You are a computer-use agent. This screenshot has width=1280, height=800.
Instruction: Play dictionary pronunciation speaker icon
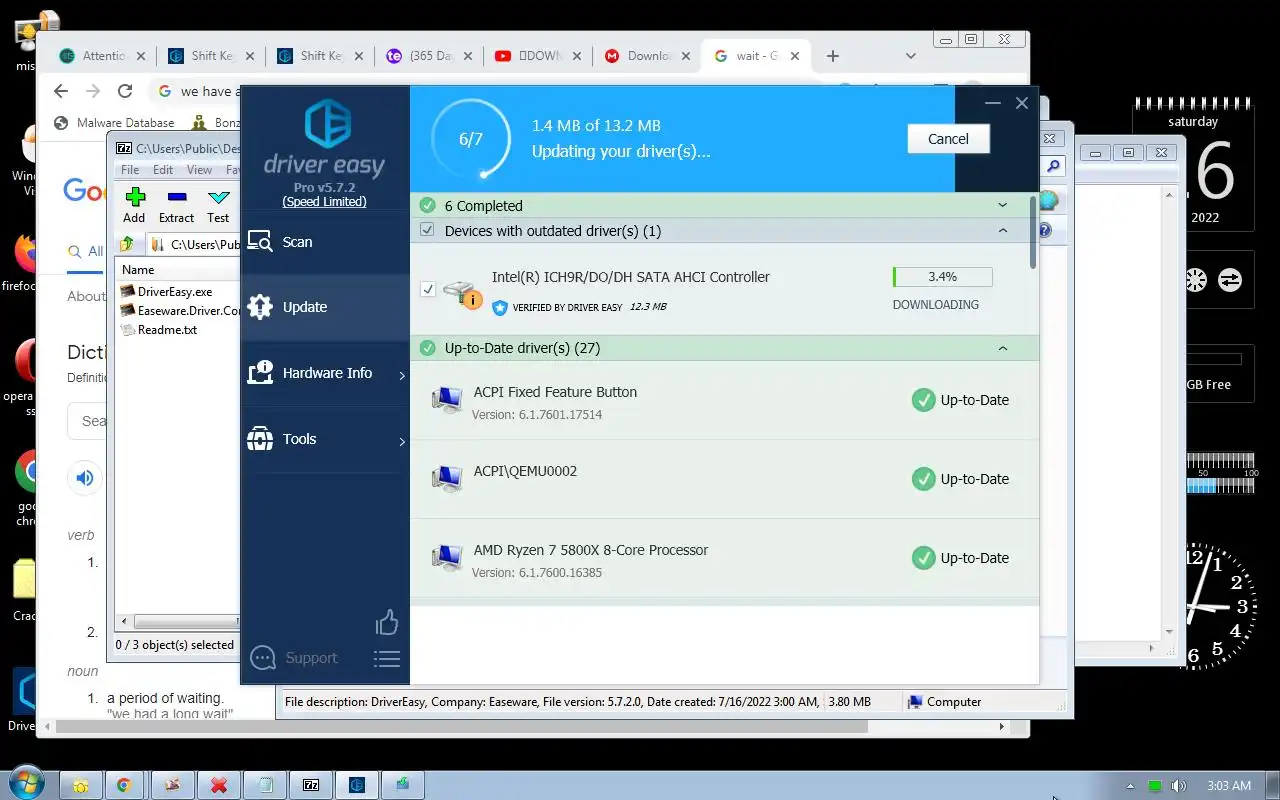[x=85, y=478]
